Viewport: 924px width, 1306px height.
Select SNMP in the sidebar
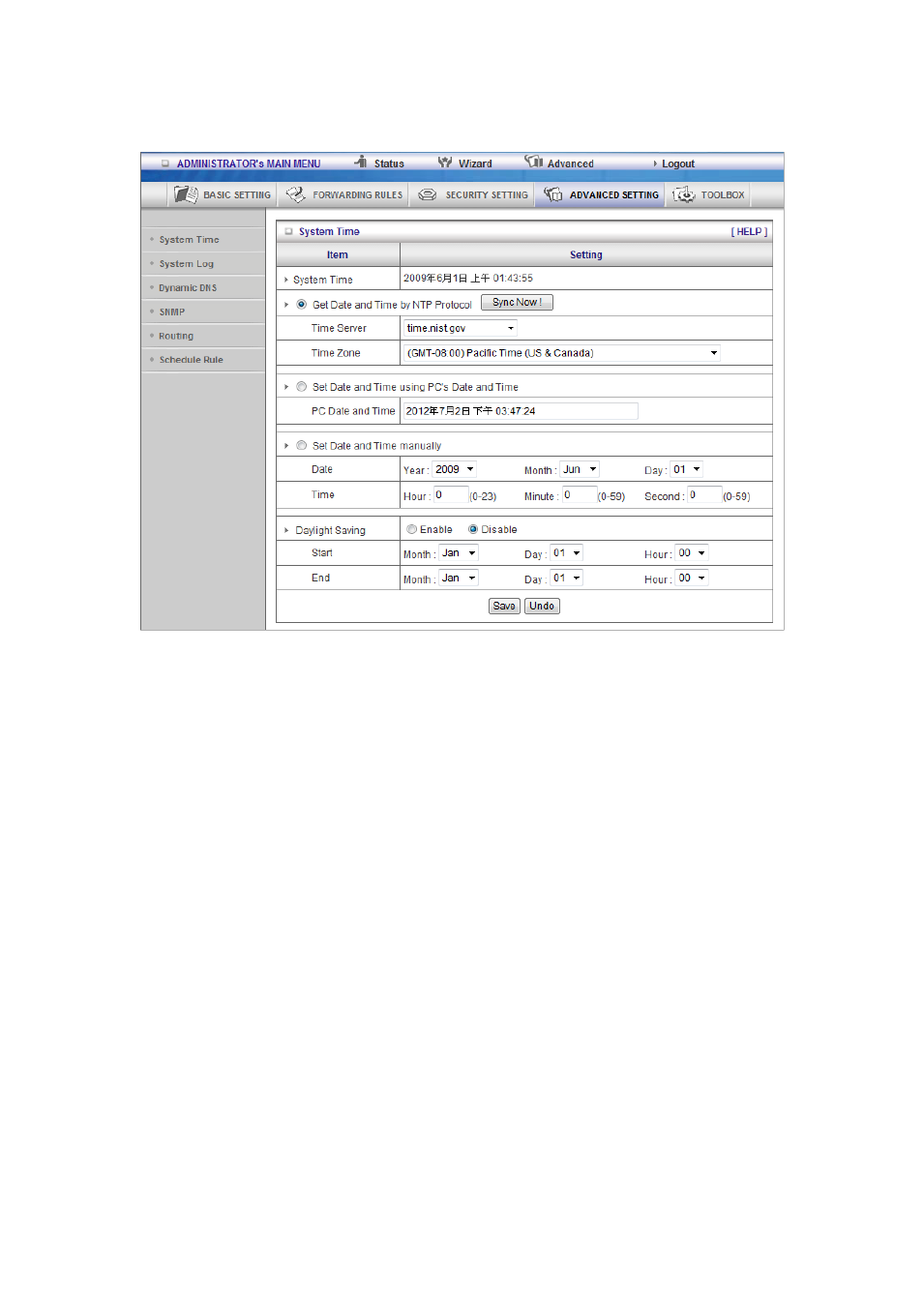pos(172,312)
